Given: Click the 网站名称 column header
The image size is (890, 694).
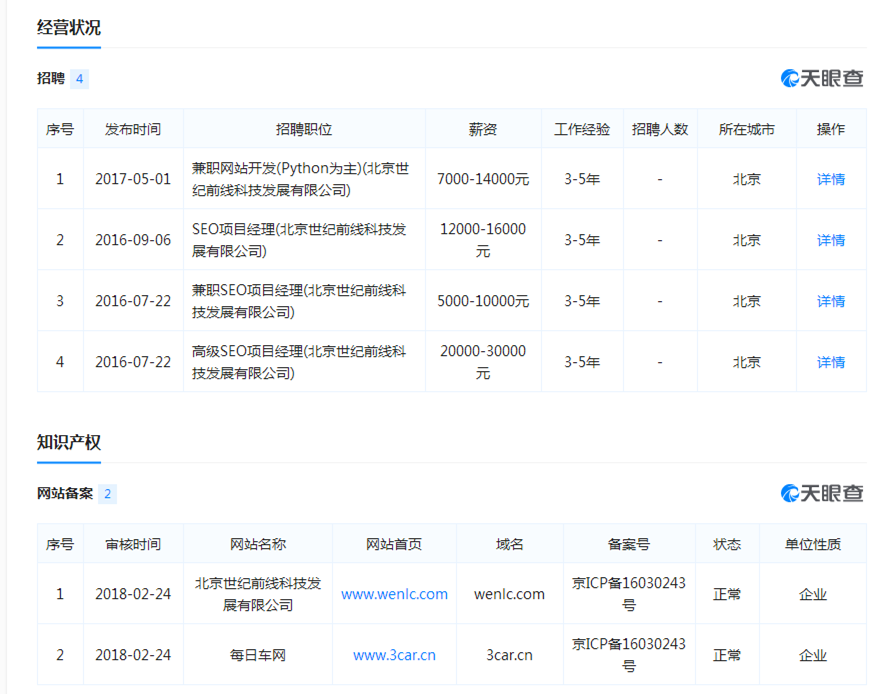Looking at the screenshot, I should click(258, 544).
